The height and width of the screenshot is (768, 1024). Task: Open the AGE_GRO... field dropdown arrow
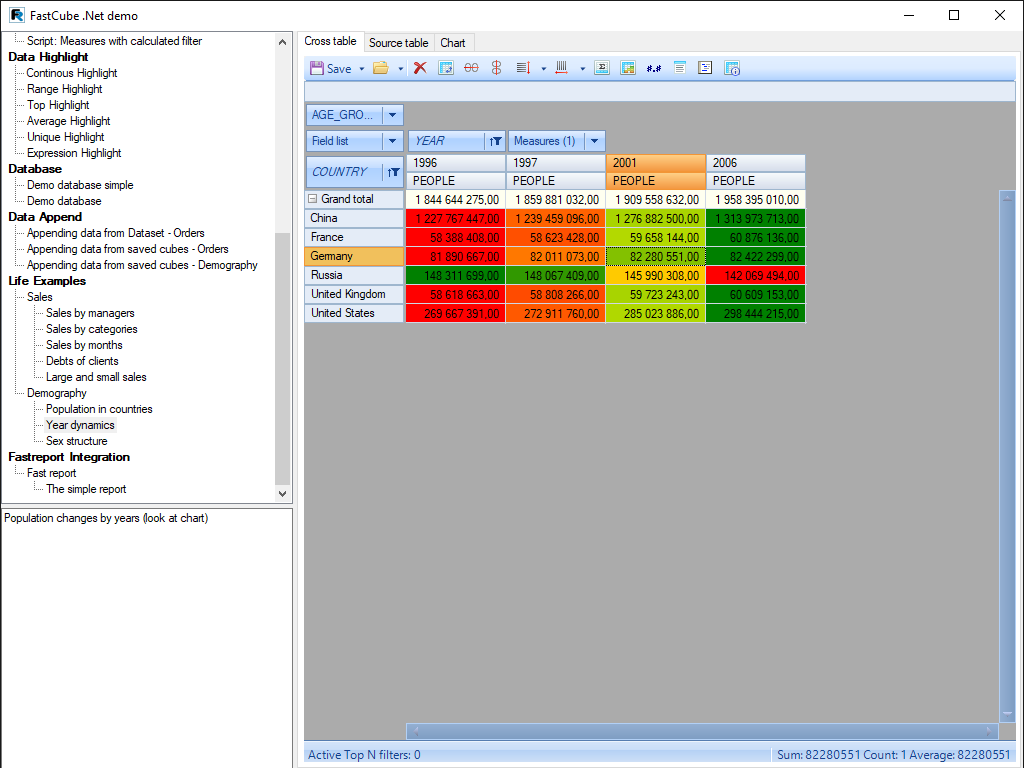click(393, 115)
